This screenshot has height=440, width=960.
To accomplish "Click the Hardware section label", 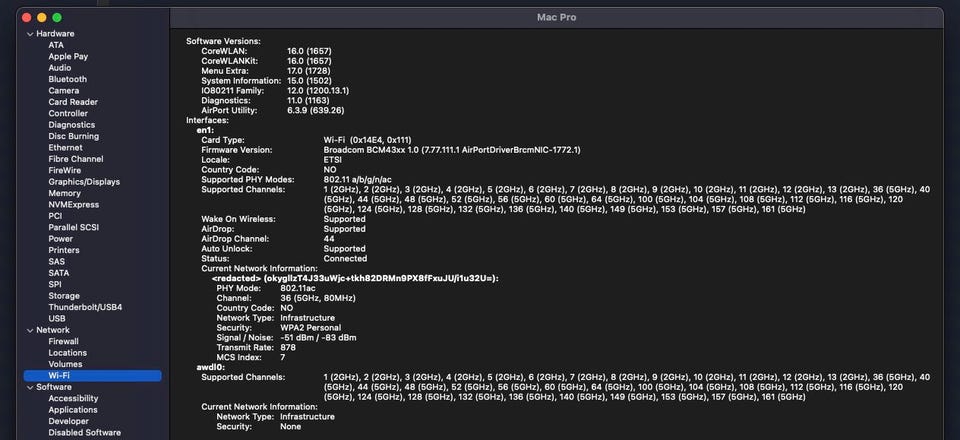I will [x=55, y=34].
